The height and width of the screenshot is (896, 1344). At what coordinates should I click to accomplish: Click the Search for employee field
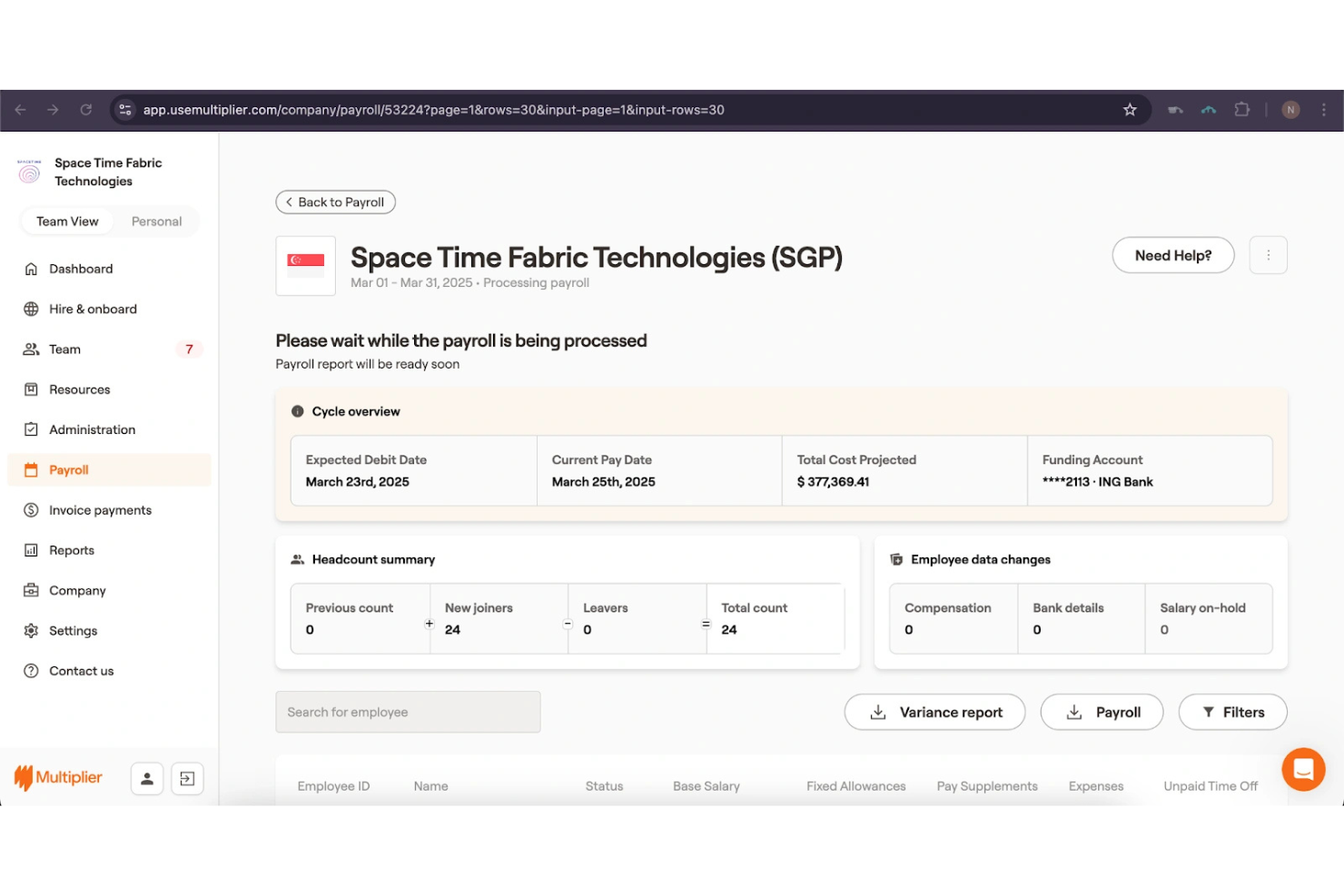[408, 713]
